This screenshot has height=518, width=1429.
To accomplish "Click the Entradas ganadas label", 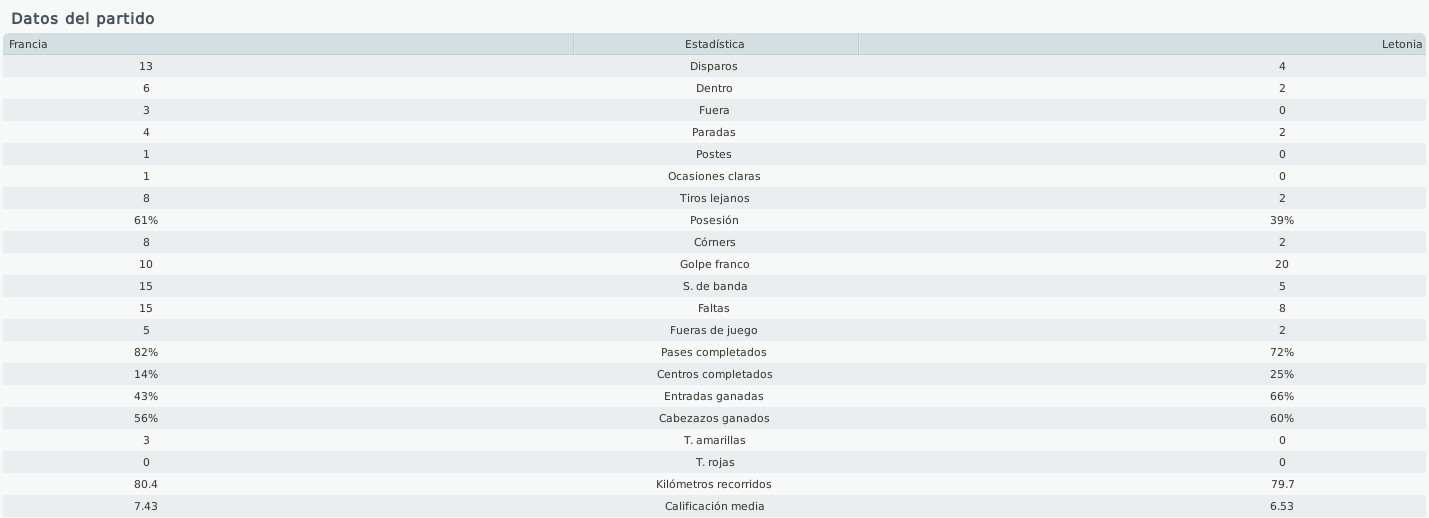I will (x=714, y=396).
